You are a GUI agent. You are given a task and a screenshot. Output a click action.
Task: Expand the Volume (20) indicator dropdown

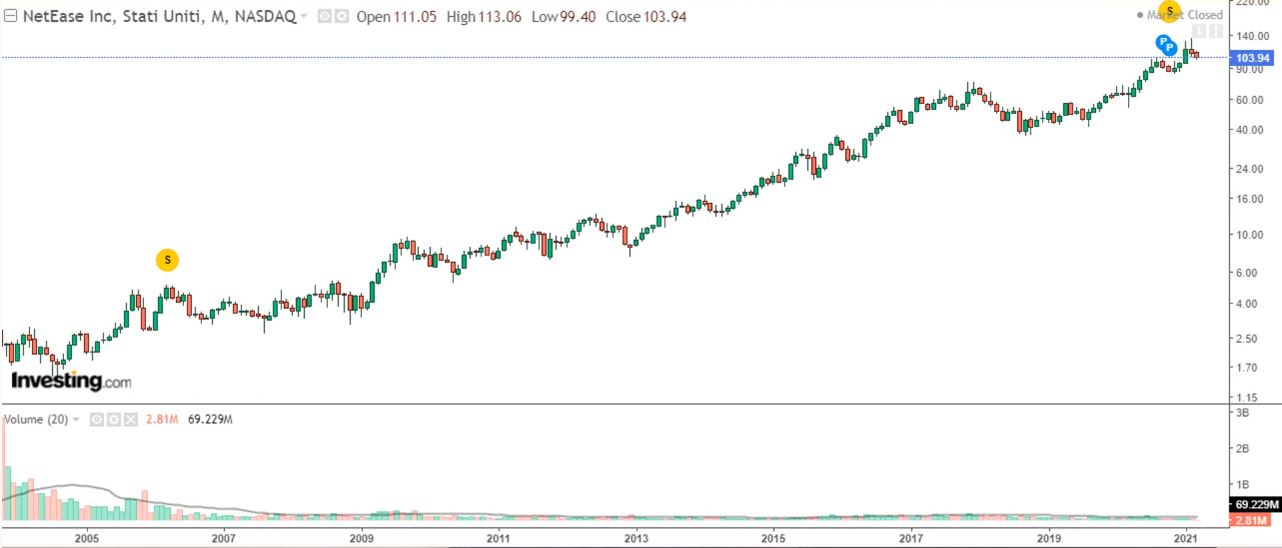click(x=76, y=420)
